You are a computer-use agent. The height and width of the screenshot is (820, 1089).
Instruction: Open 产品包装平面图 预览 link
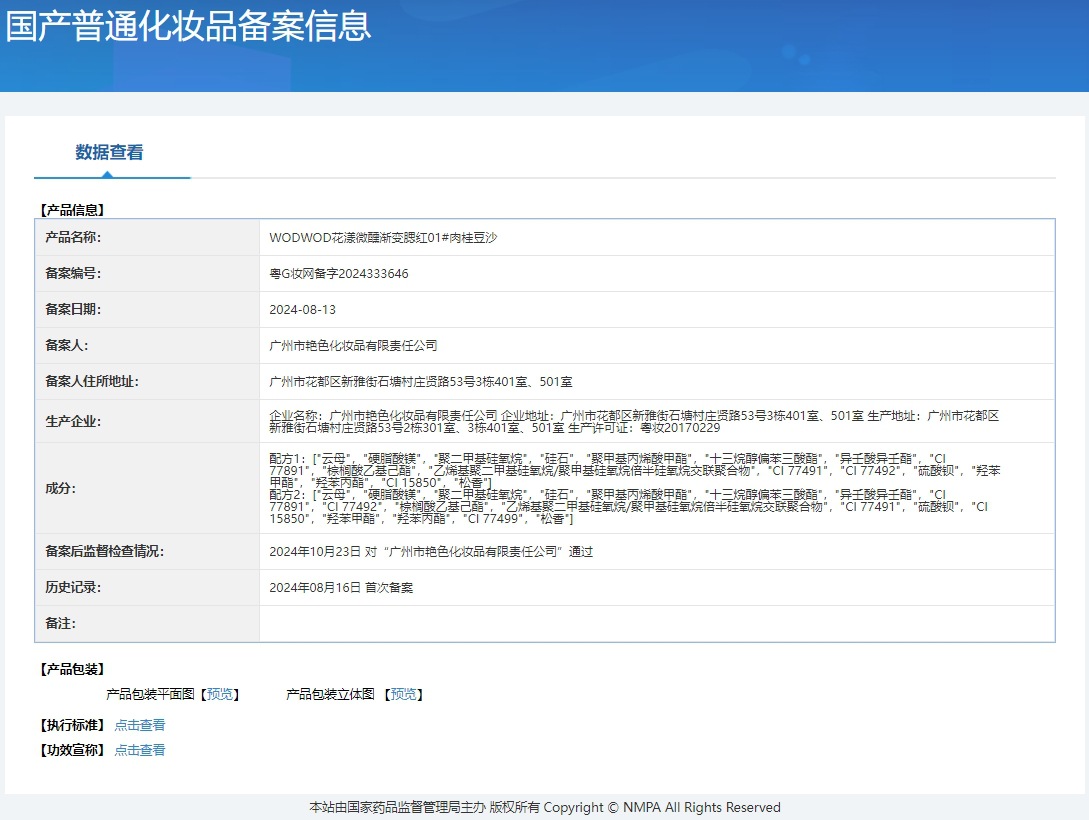pyautogui.click(x=220, y=694)
